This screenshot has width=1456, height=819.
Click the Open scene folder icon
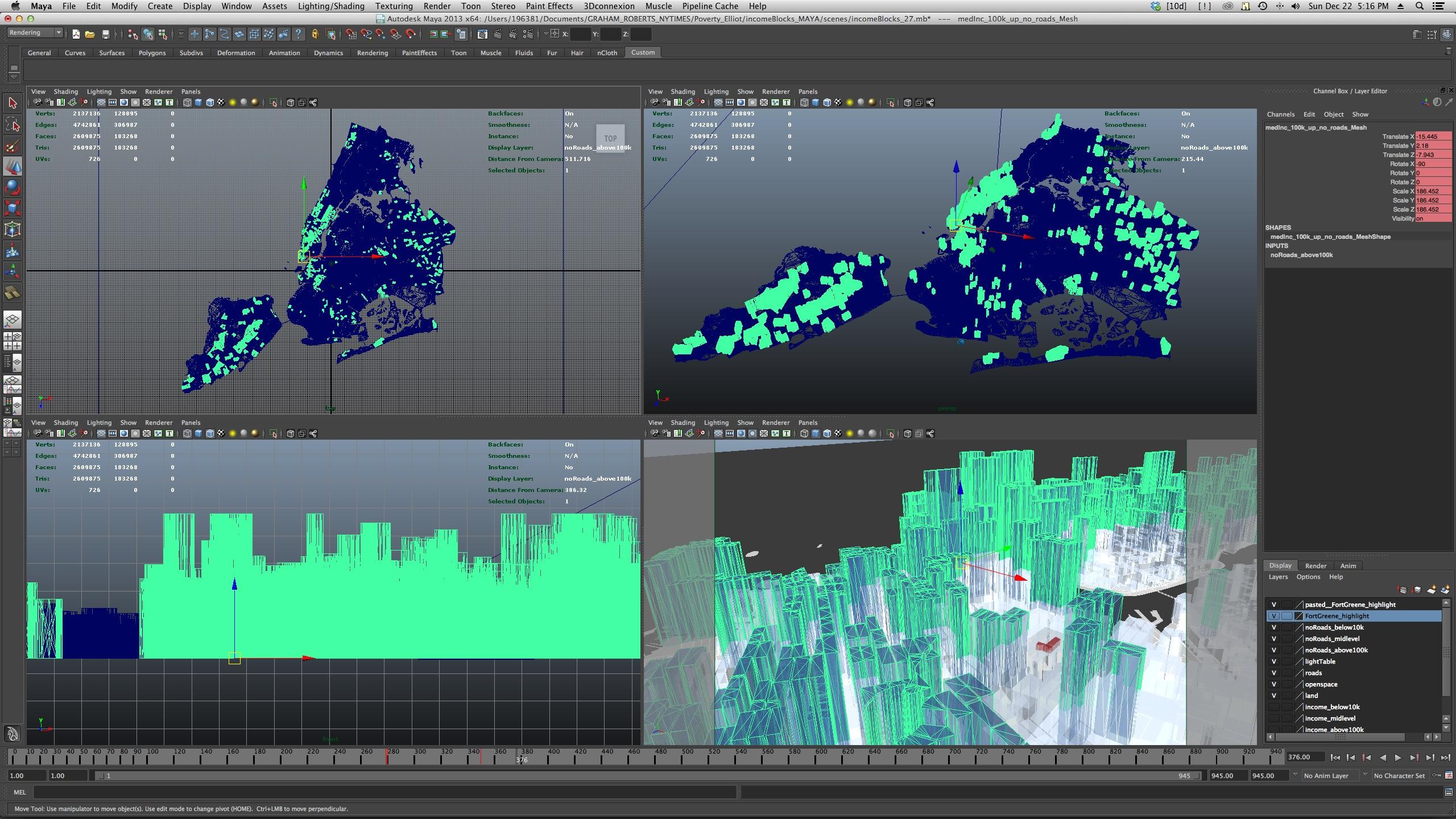pyautogui.click(x=90, y=35)
